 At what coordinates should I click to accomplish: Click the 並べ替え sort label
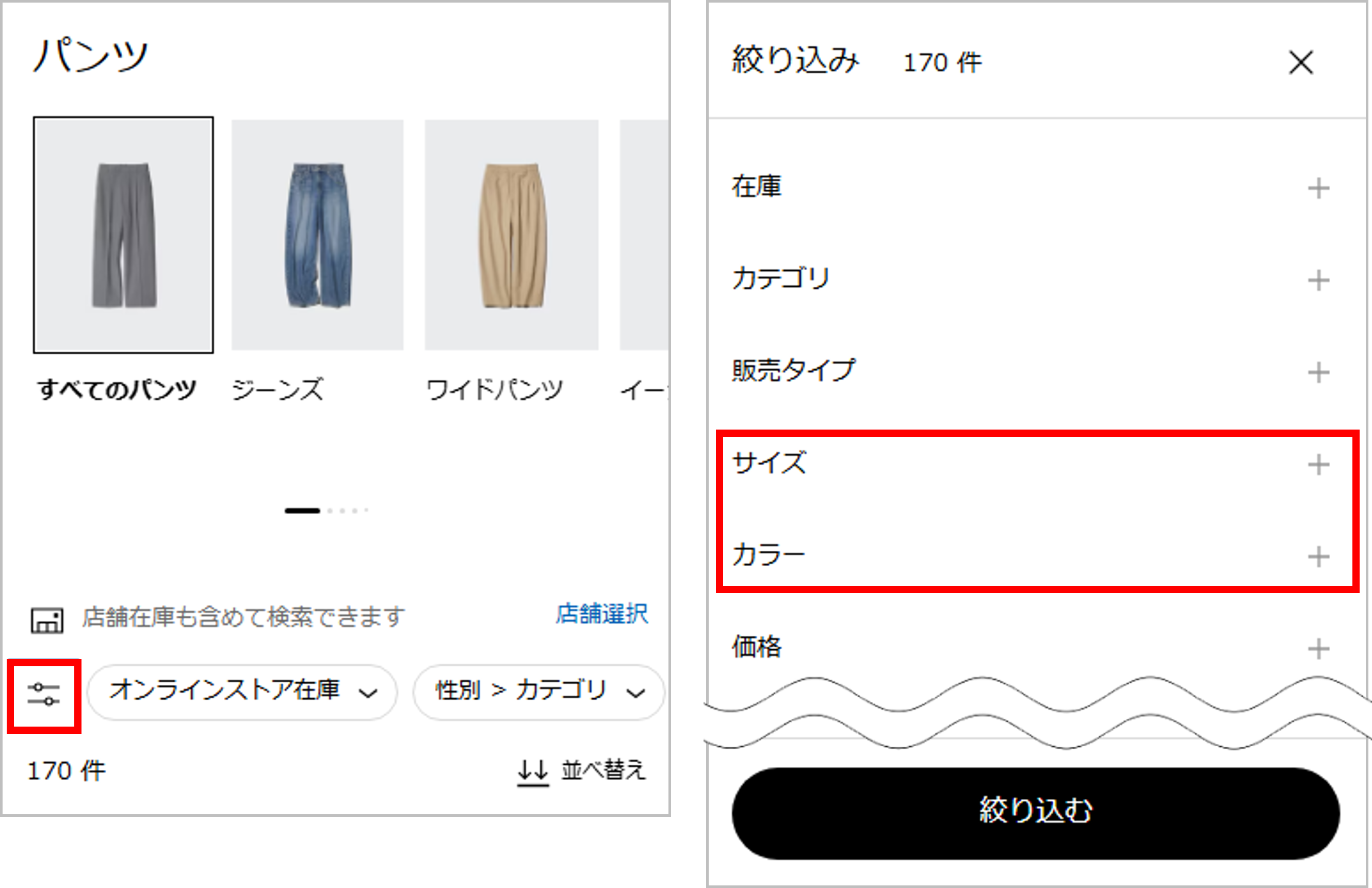603,769
